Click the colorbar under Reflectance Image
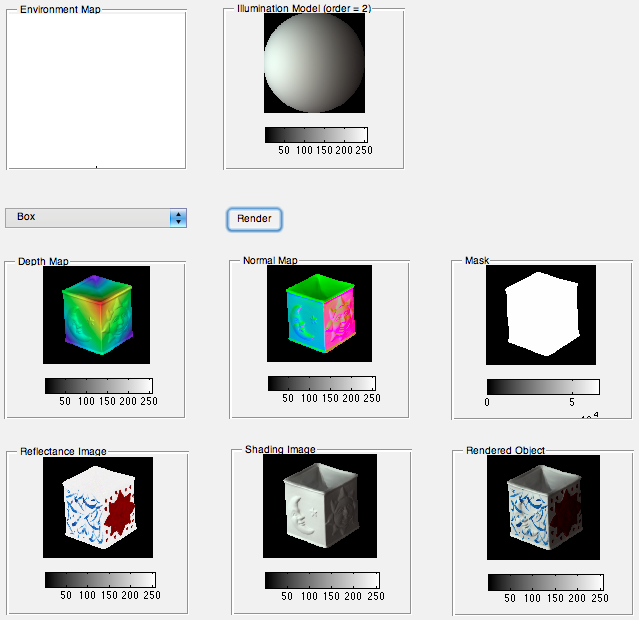The width and height of the screenshot is (639, 620). click(100, 580)
